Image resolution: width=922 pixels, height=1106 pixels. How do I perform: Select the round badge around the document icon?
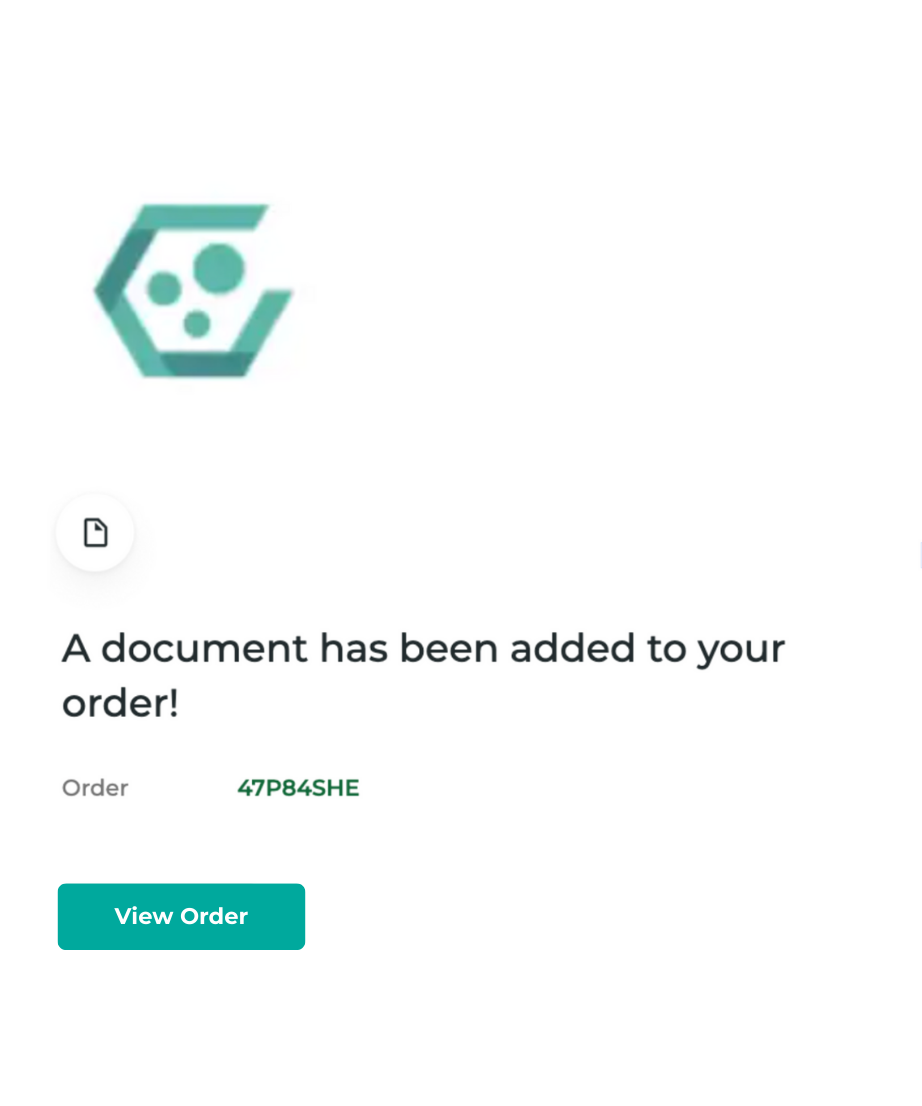[95, 533]
